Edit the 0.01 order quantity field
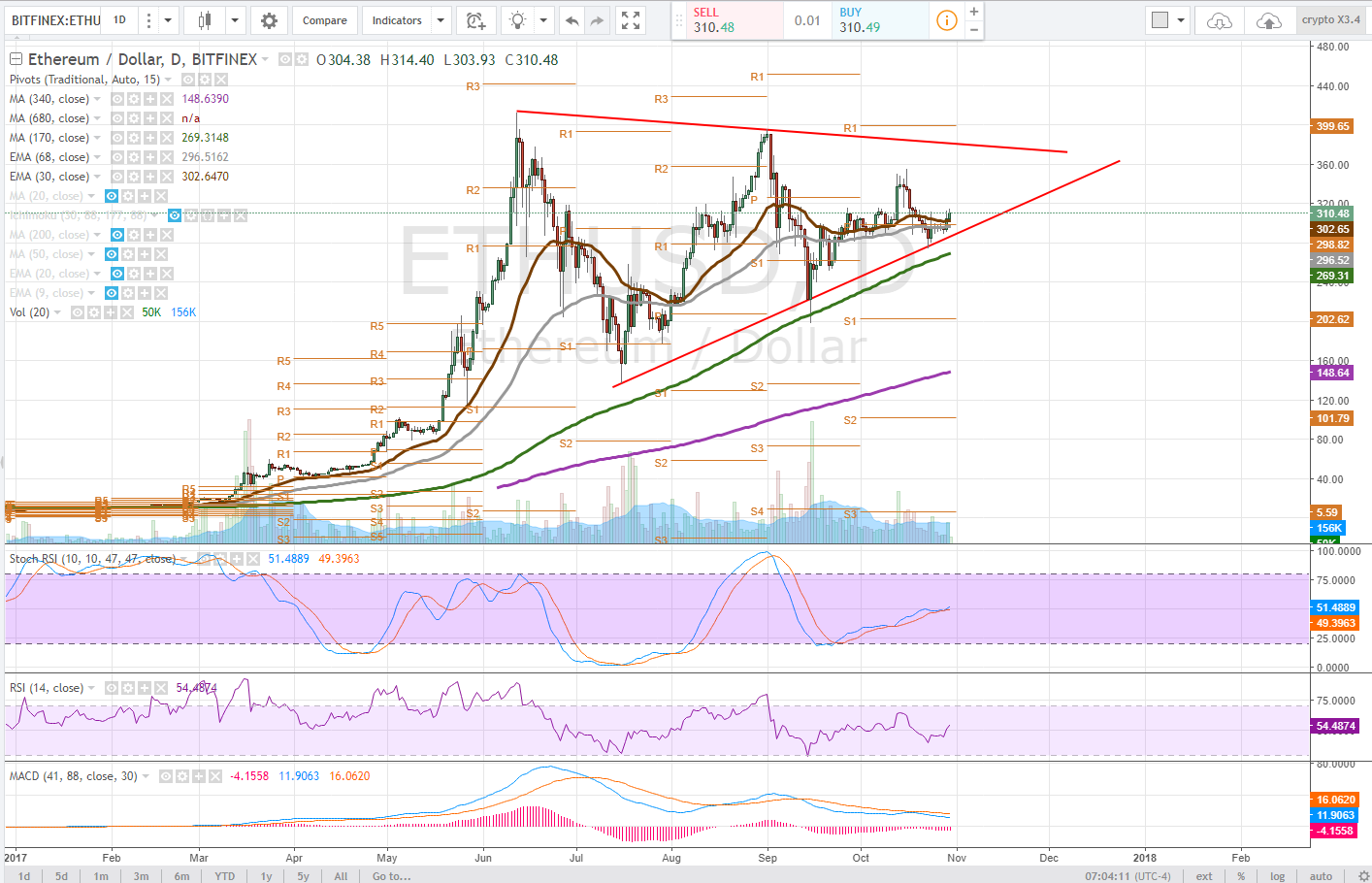The image size is (1372, 883). (x=807, y=20)
